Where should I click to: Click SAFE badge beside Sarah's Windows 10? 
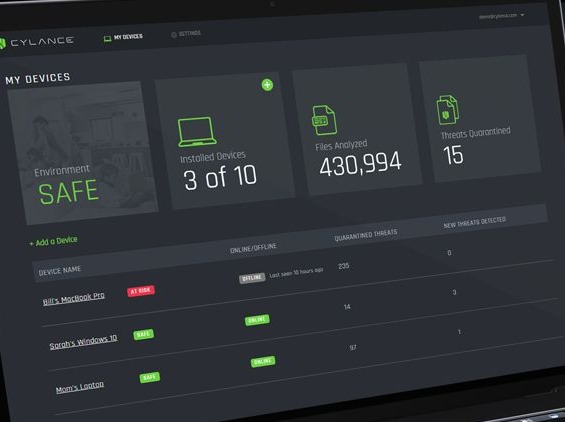tap(143, 334)
